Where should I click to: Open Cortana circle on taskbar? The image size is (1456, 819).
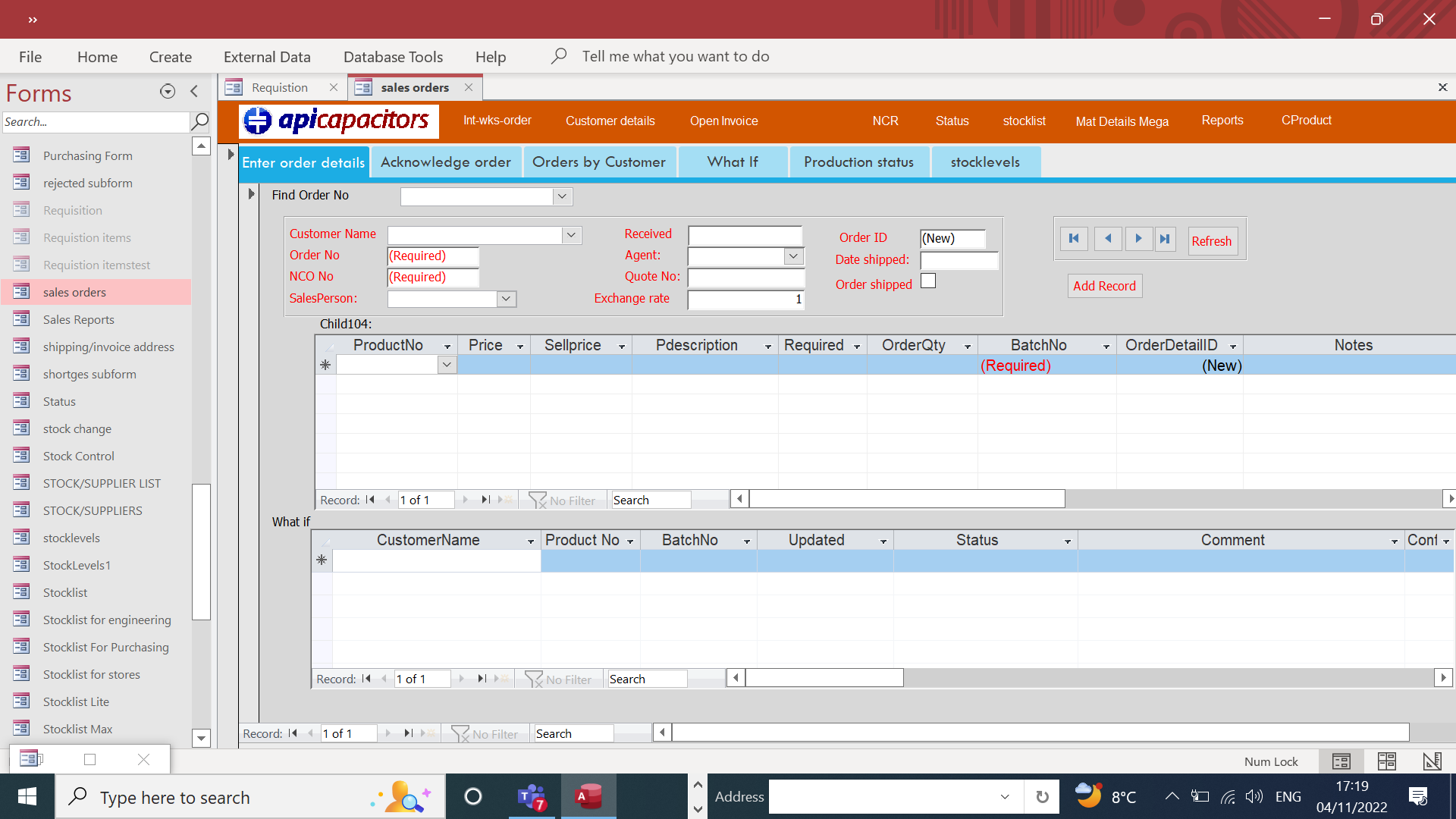tap(472, 797)
